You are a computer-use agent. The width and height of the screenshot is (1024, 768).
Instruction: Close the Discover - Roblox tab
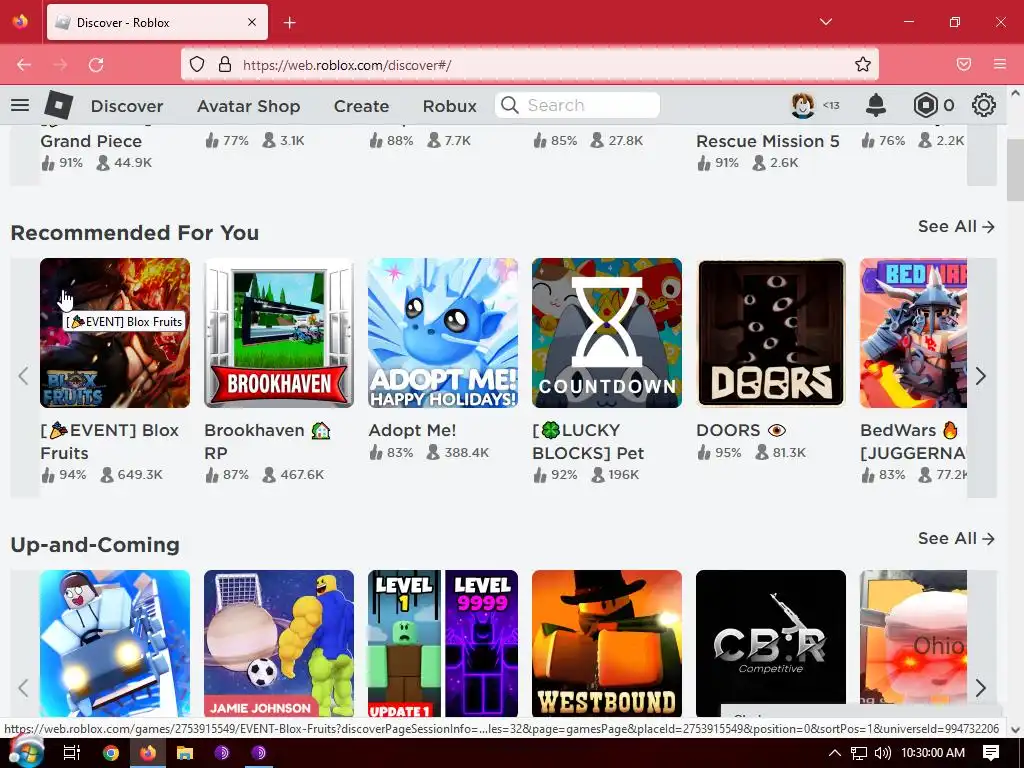pyautogui.click(x=252, y=22)
